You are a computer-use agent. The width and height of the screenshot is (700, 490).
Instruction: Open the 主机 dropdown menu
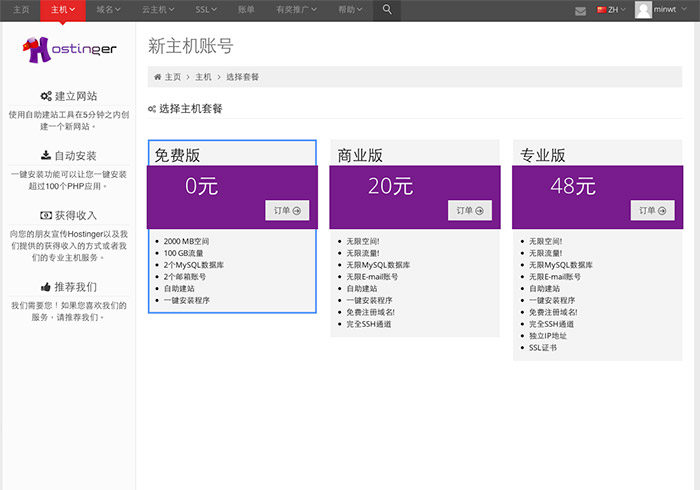click(x=62, y=10)
